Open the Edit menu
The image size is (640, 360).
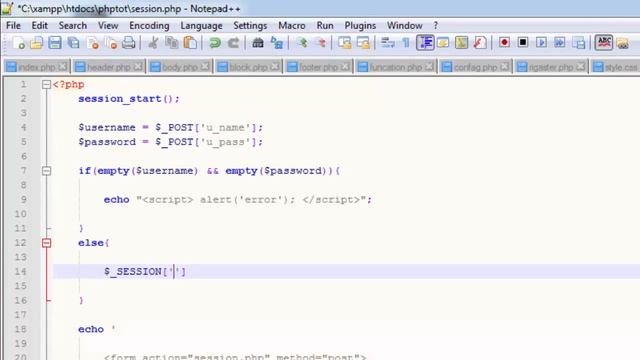40,25
